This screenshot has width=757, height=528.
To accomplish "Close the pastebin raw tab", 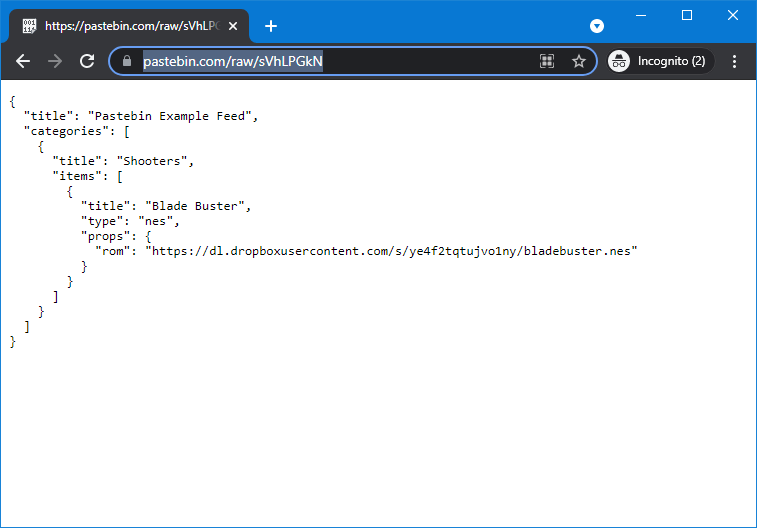I will [x=233, y=26].
